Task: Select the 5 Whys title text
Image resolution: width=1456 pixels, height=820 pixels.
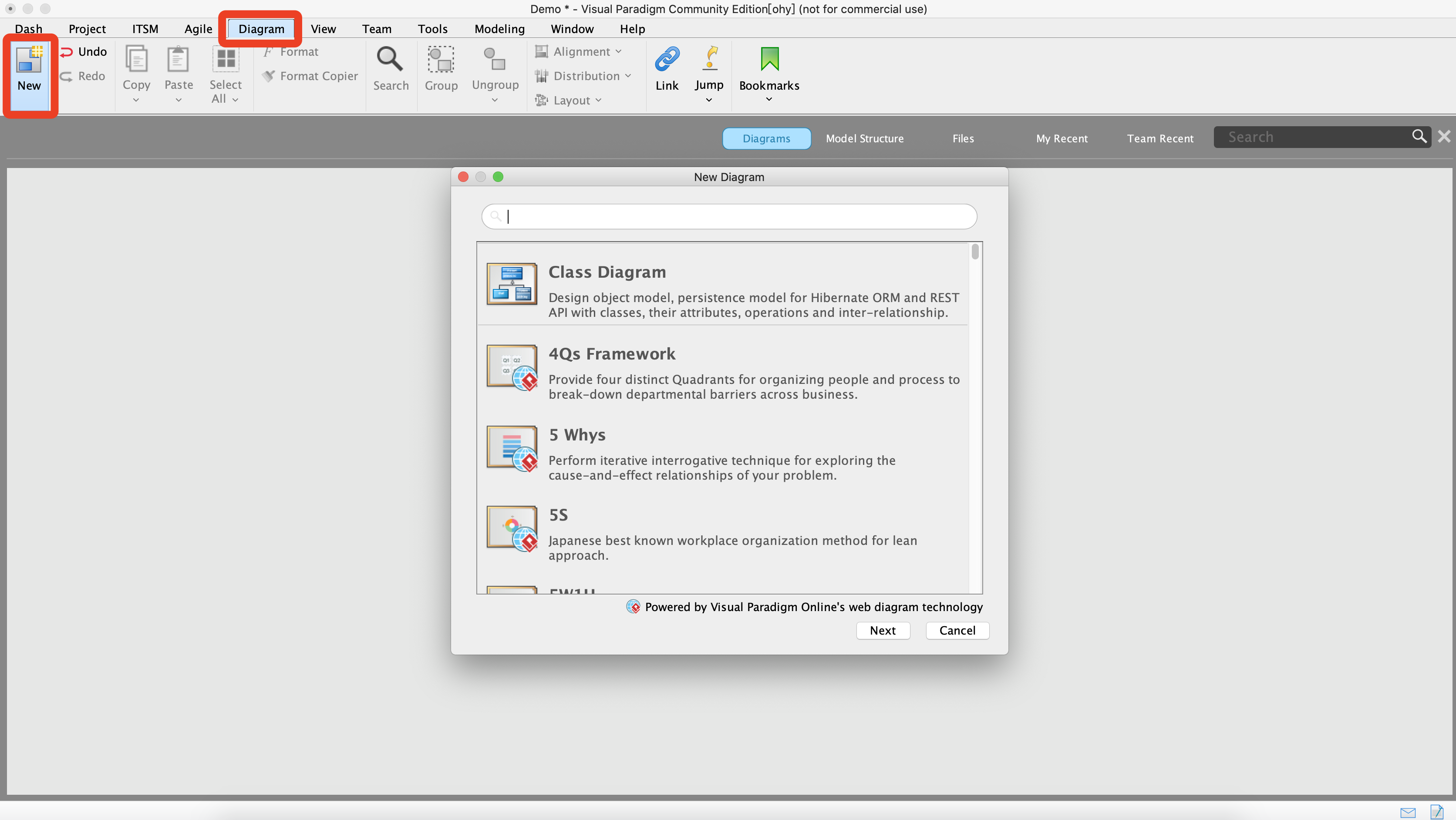Action: coord(577,434)
